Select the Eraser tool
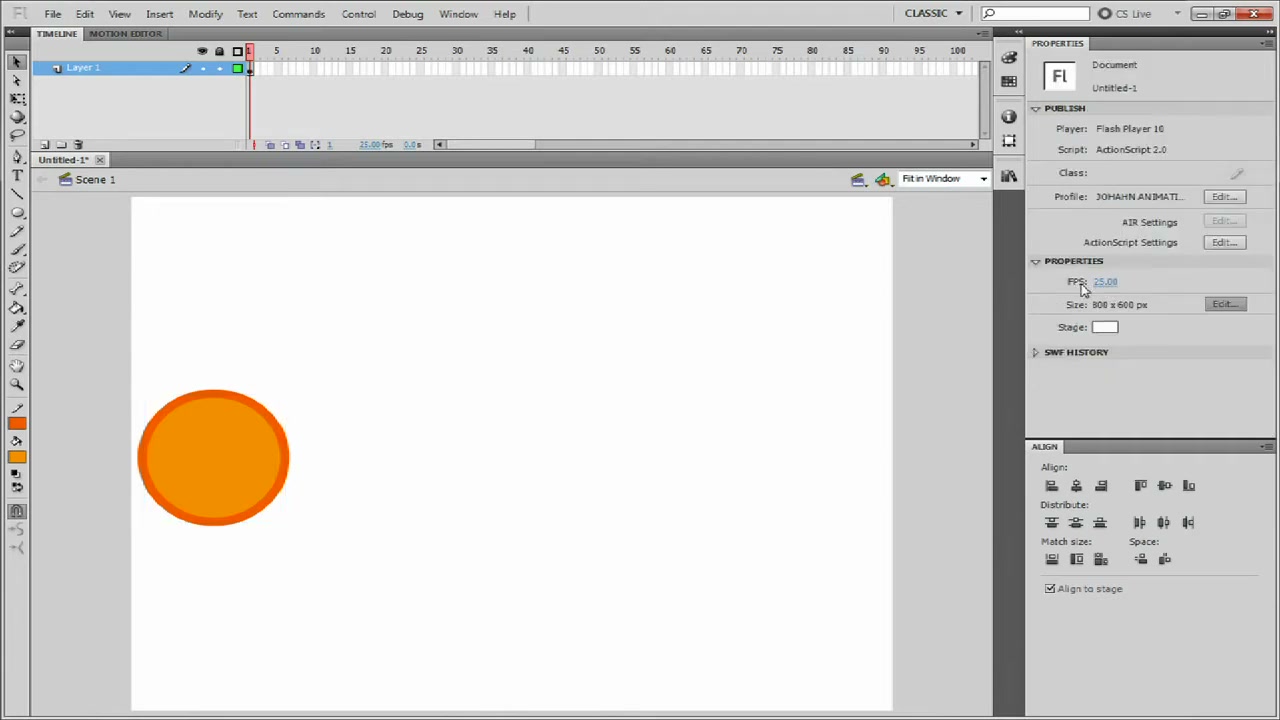The height and width of the screenshot is (720, 1280). point(17,345)
